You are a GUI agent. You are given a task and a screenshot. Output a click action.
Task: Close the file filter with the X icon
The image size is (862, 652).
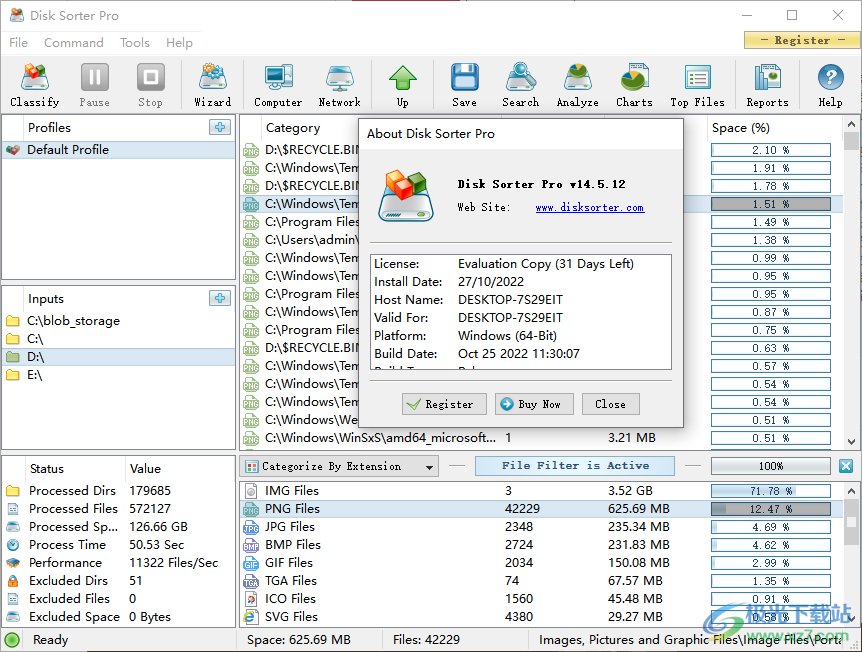pos(846,466)
